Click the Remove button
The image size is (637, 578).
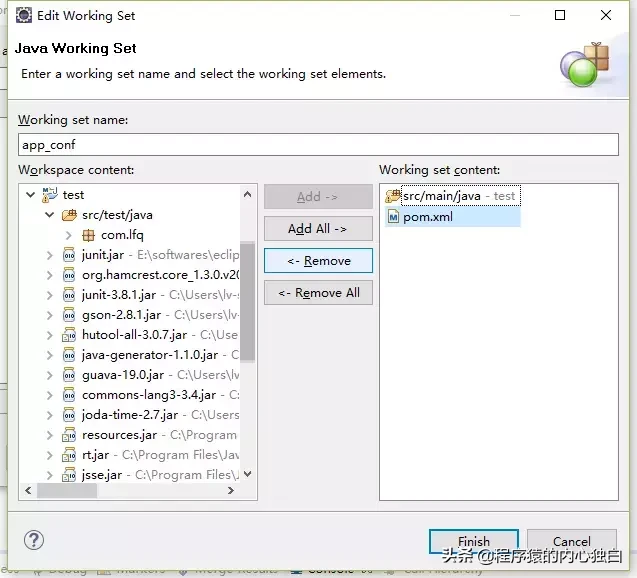click(x=318, y=260)
